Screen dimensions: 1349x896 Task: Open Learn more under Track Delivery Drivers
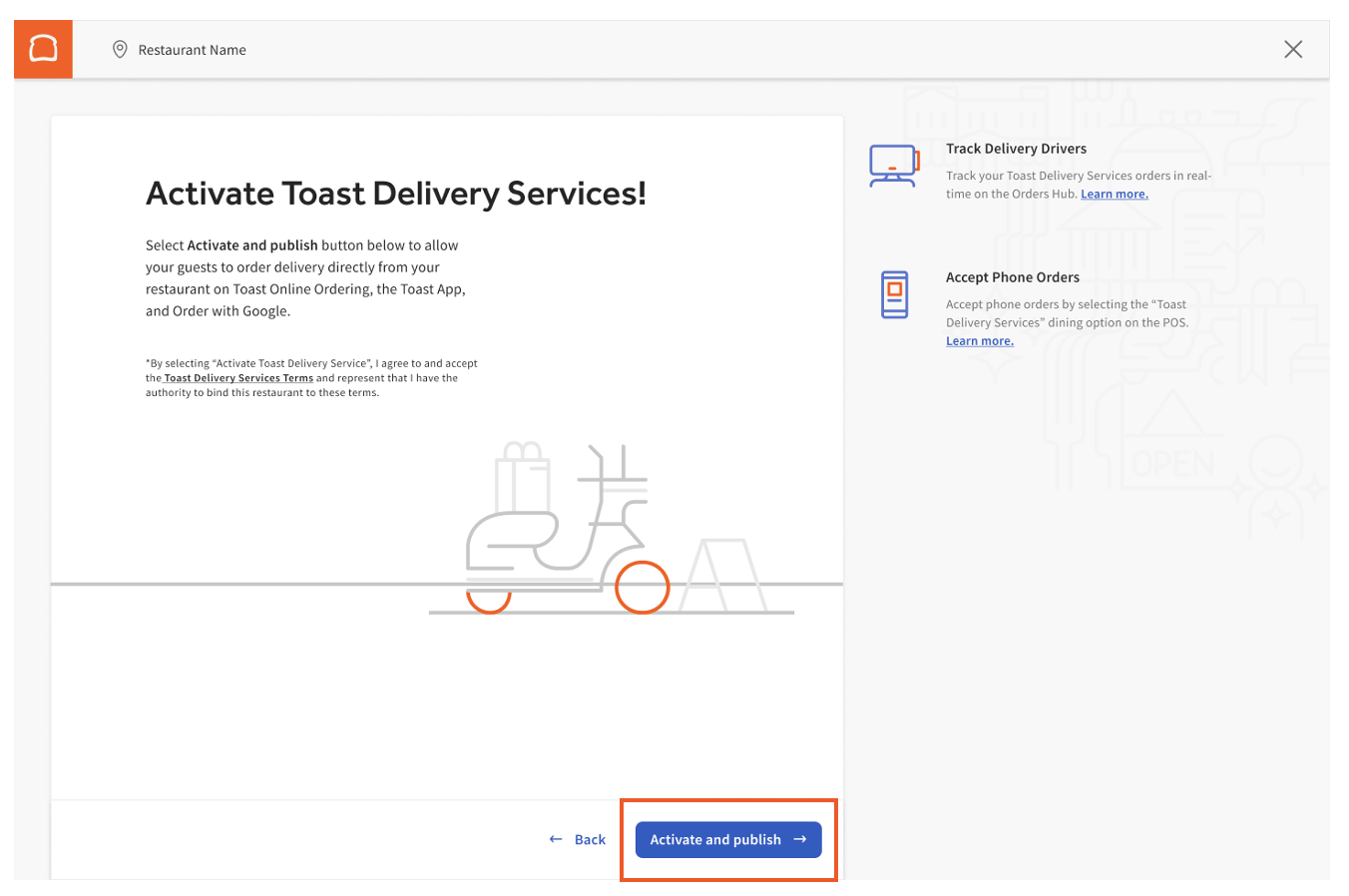point(1114,194)
